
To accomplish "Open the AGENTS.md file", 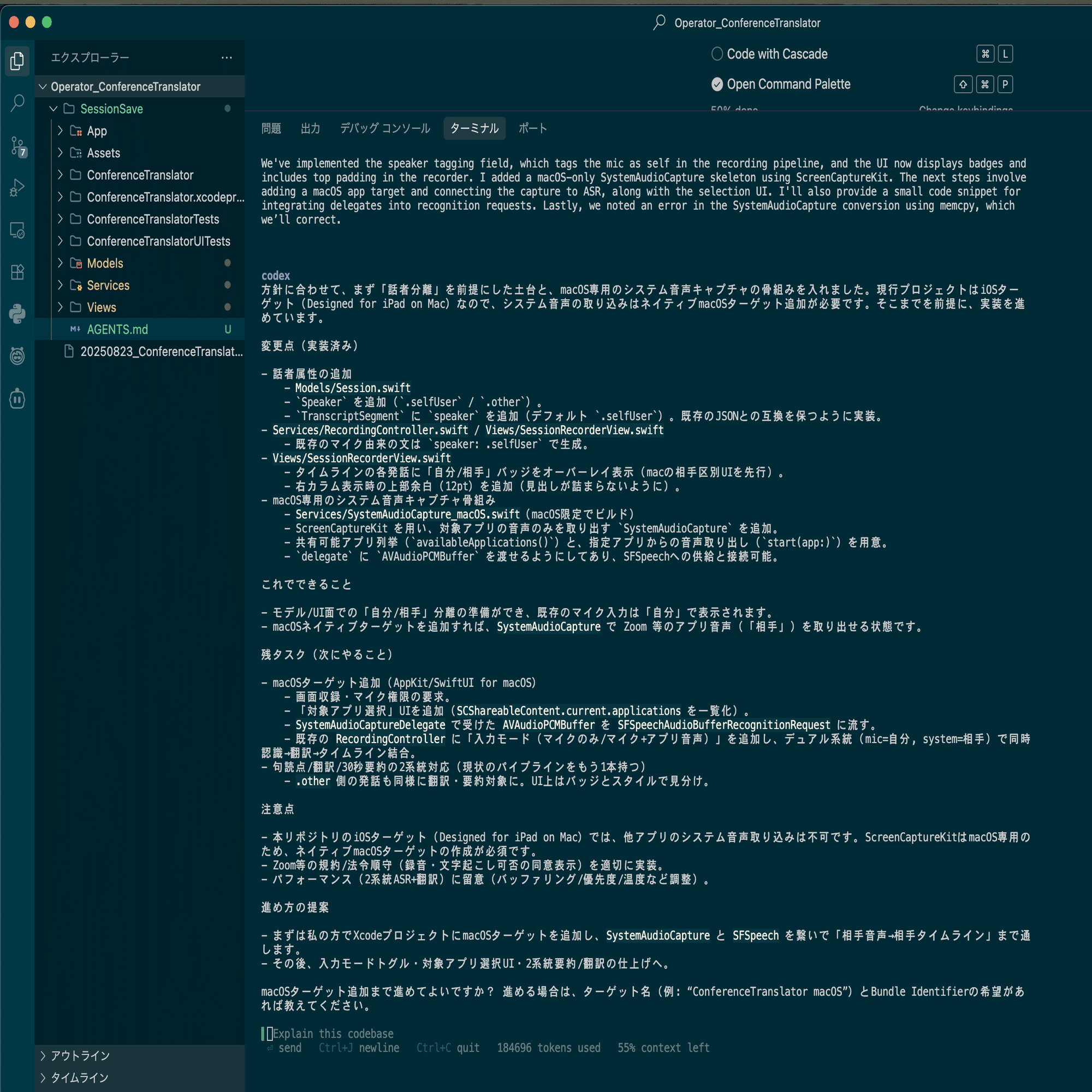I will click(x=117, y=330).
